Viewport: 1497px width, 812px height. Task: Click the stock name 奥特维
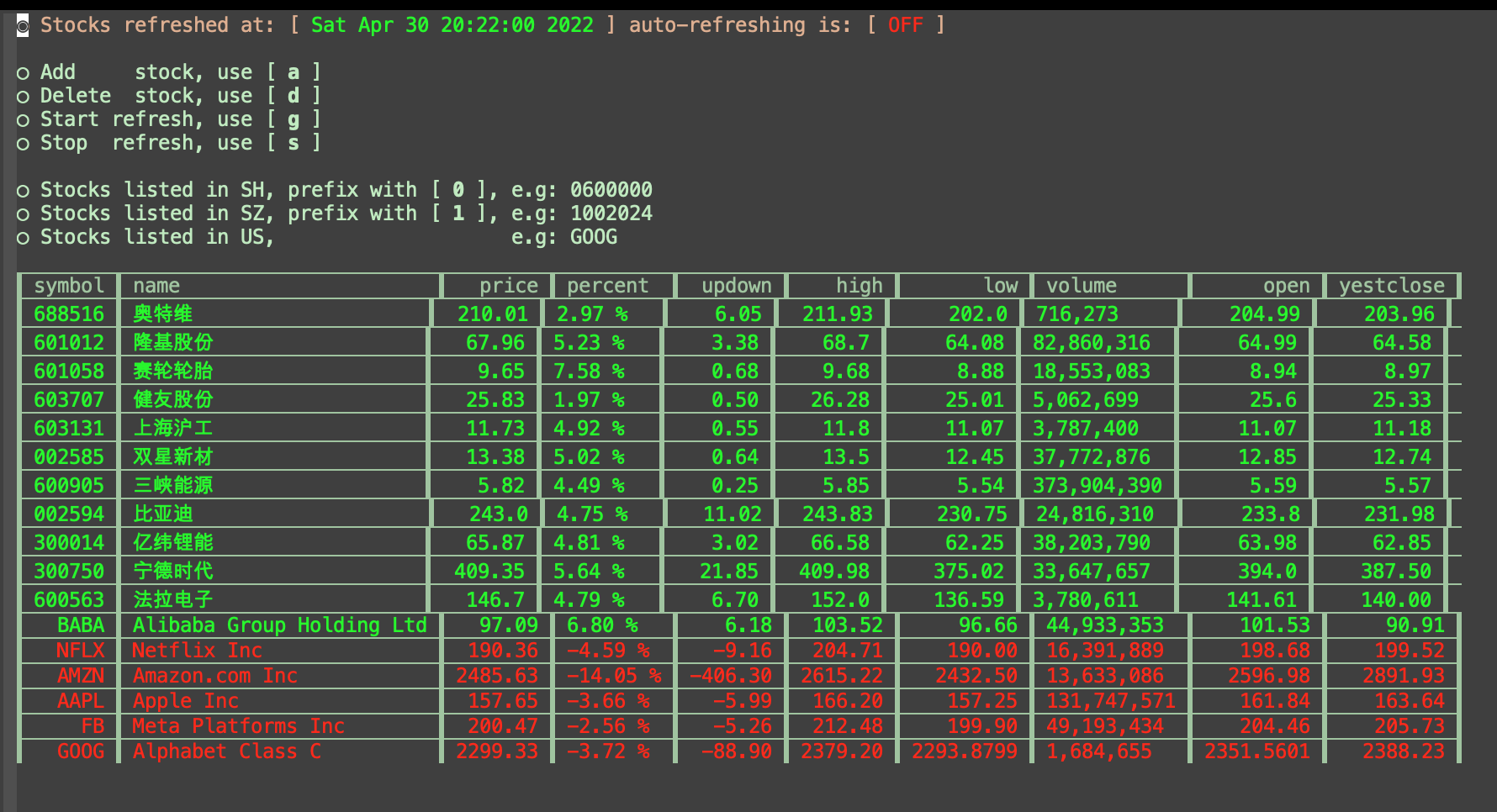(x=162, y=314)
